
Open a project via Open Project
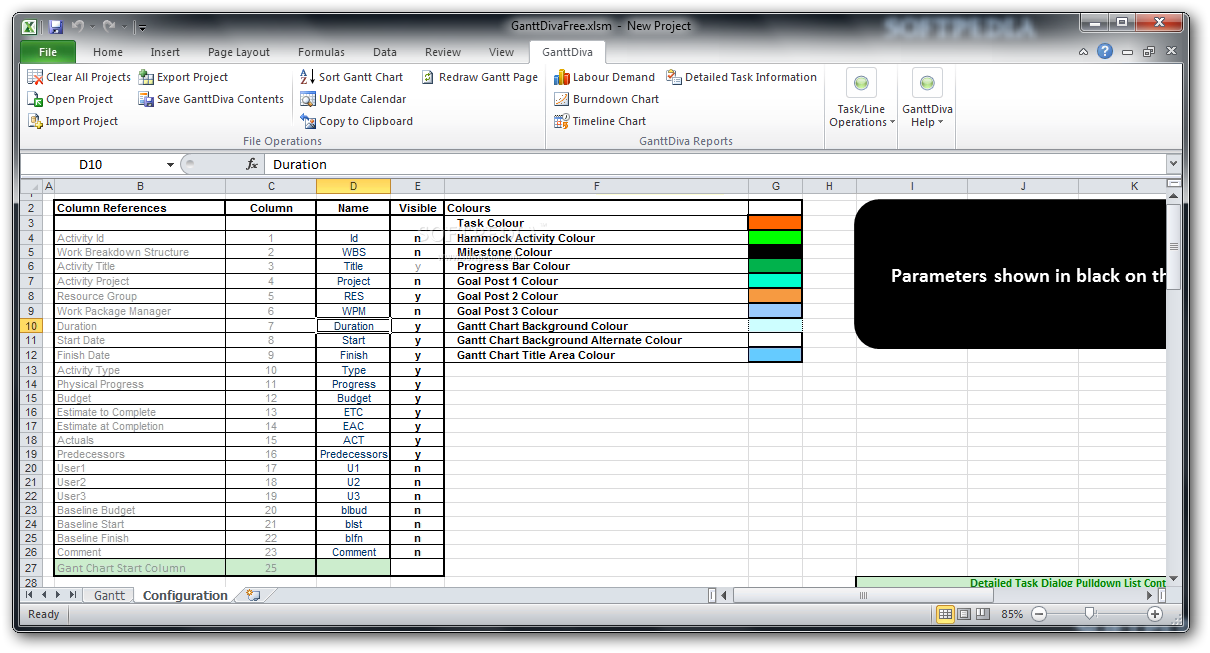(x=70, y=99)
